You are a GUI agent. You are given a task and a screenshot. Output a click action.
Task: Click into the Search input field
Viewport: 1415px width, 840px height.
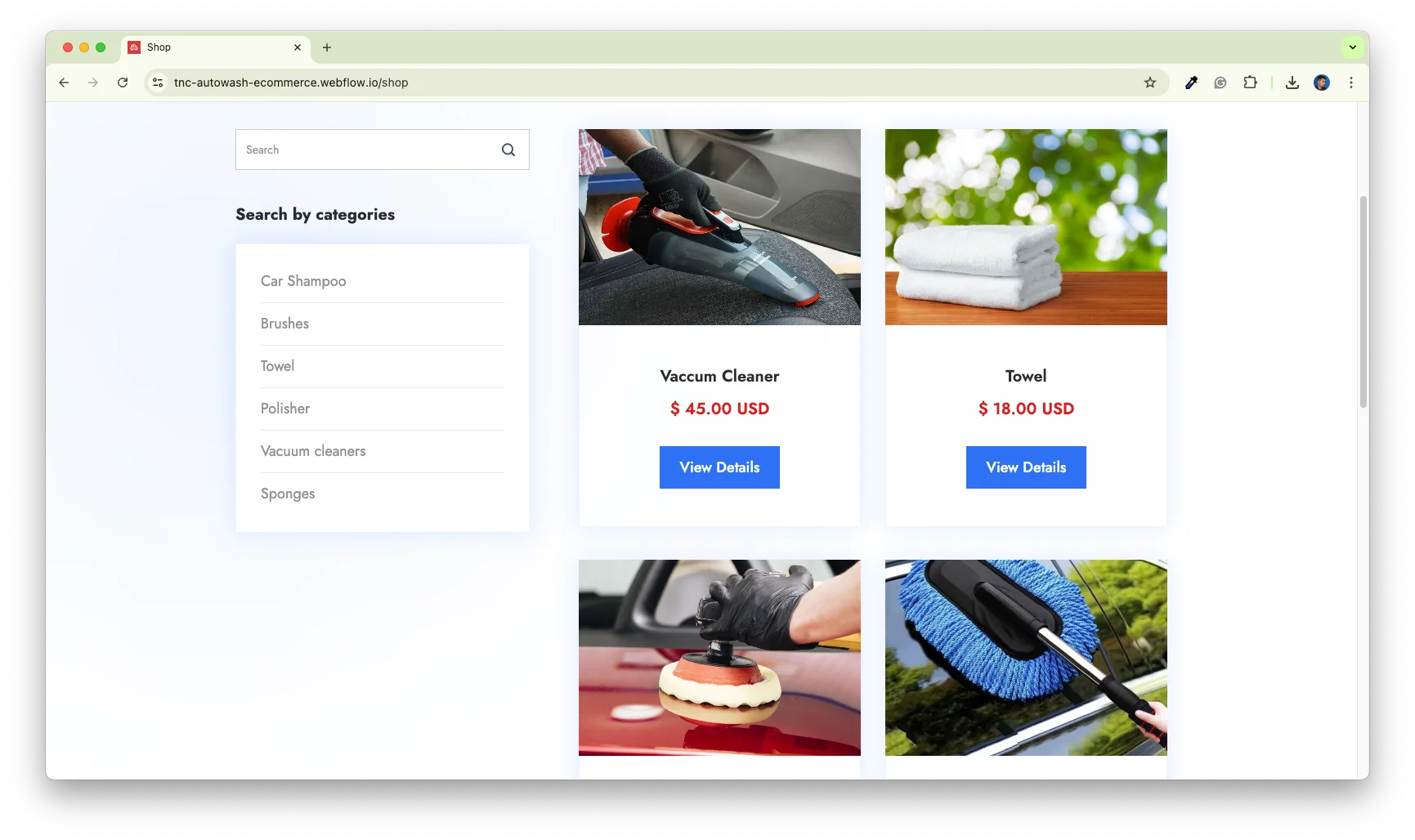(x=368, y=150)
